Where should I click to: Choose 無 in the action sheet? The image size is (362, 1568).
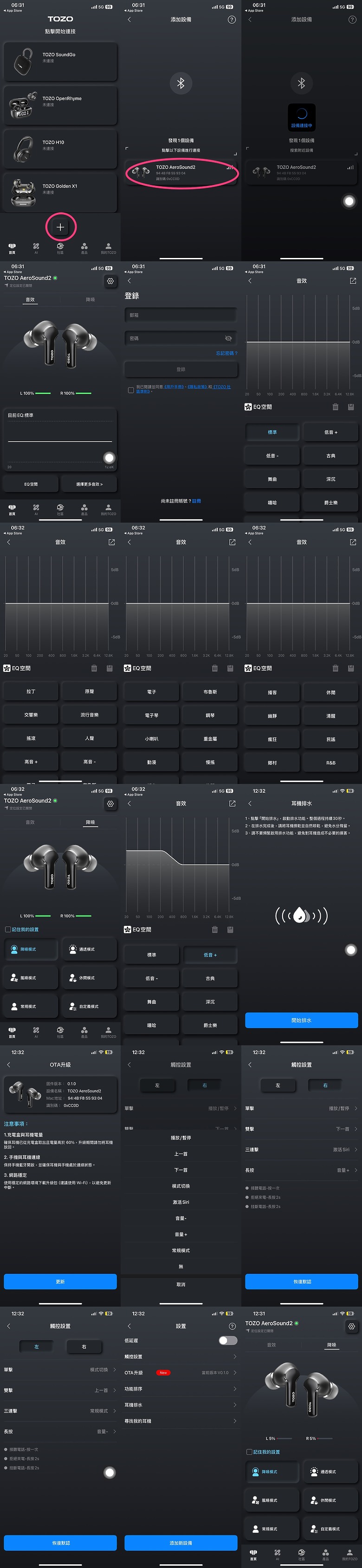(181, 1267)
